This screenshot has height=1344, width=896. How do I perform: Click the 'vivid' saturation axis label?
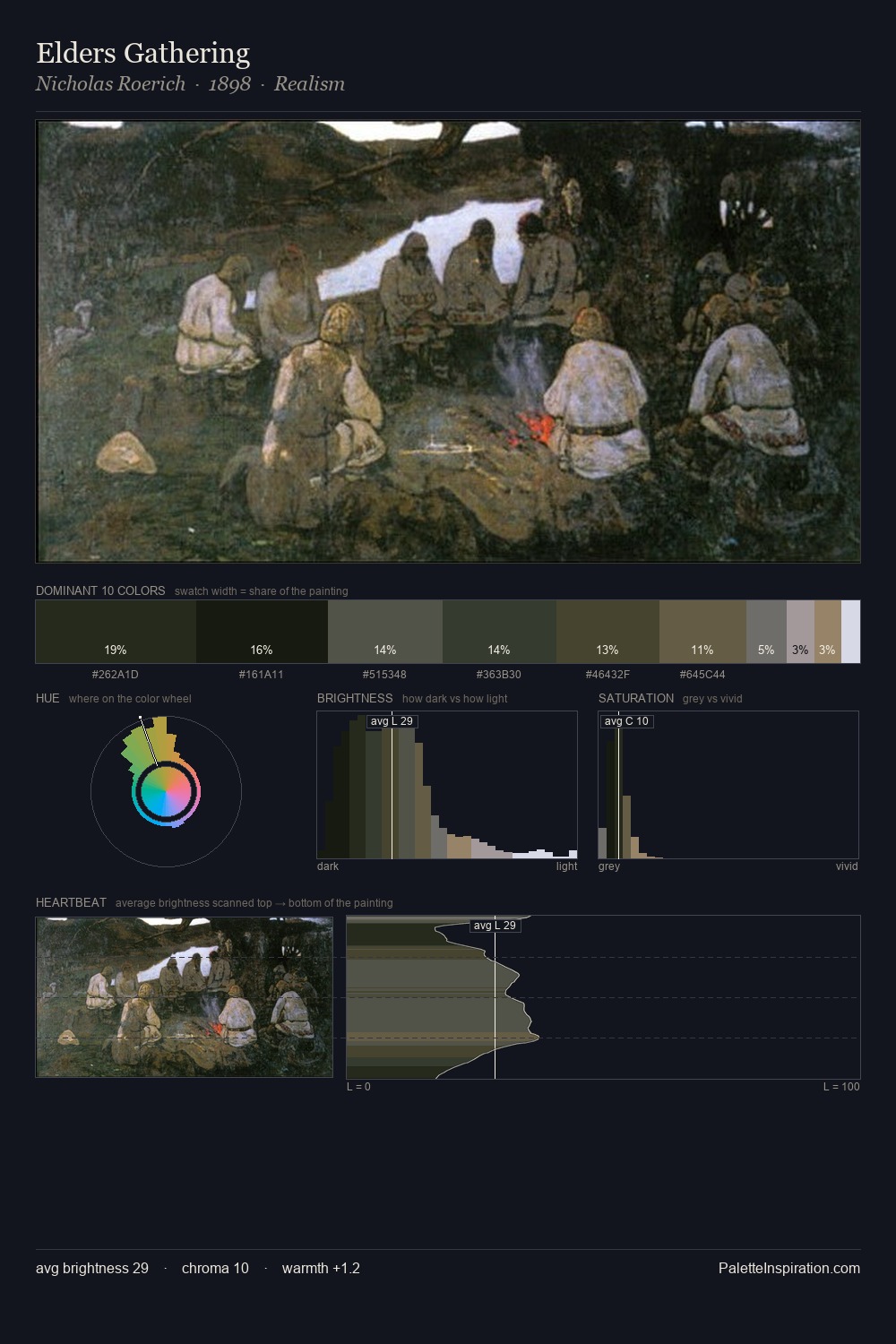(847, 866)
